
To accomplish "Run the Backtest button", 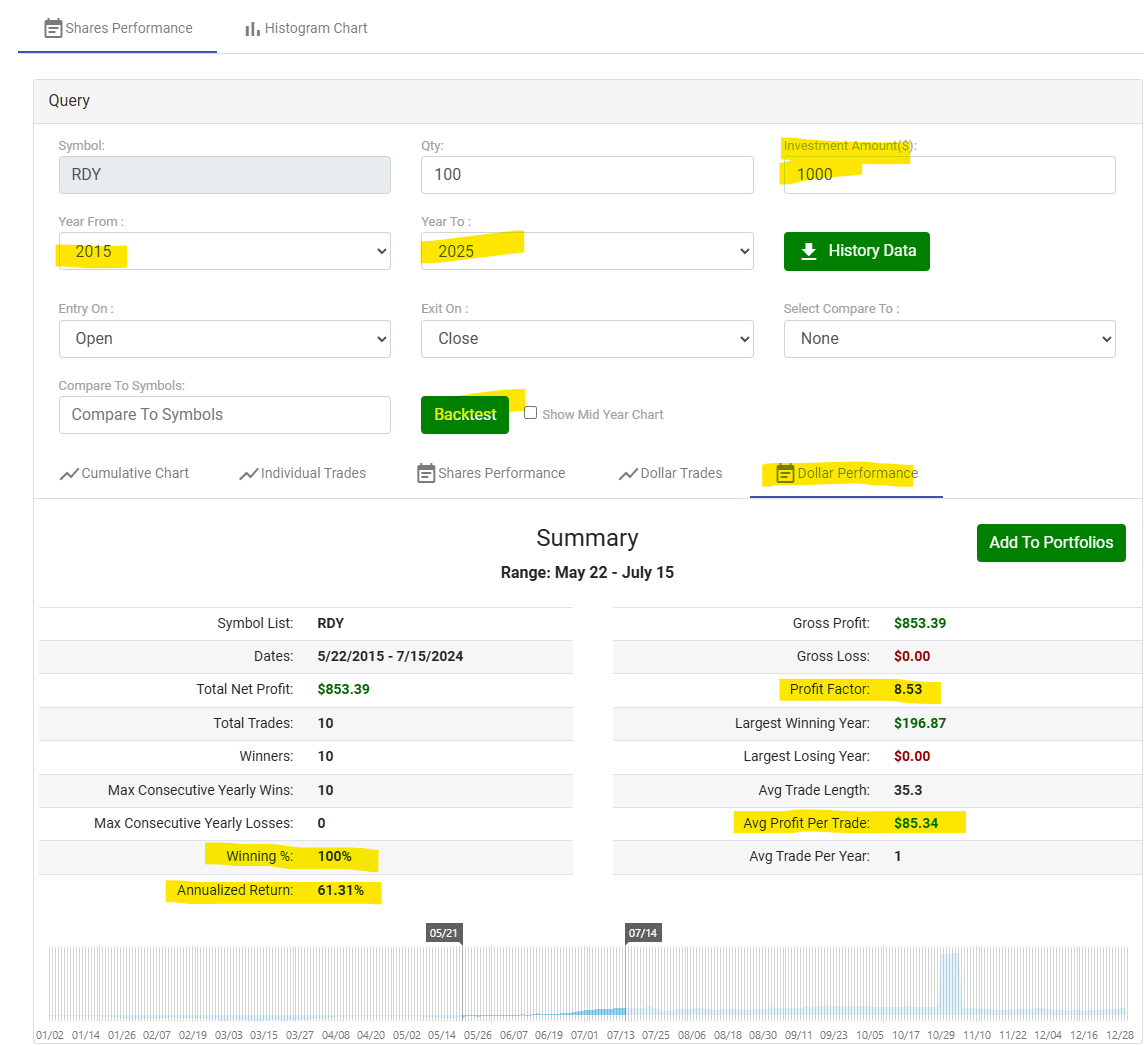I will [x=465, y=415].
